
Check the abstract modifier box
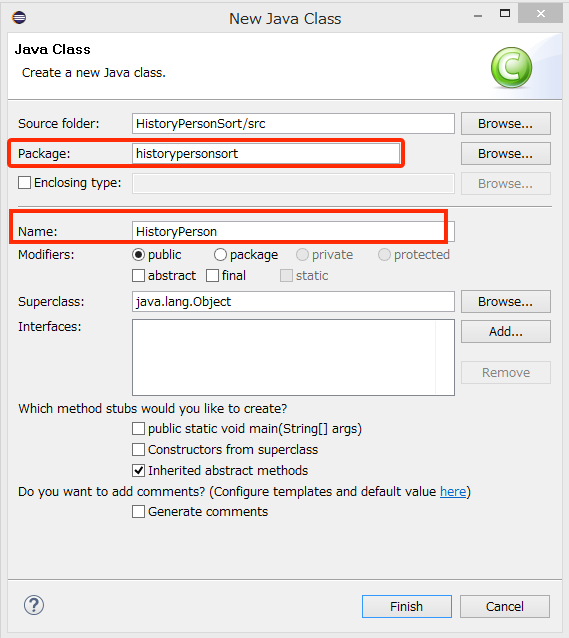pos(138,275)
